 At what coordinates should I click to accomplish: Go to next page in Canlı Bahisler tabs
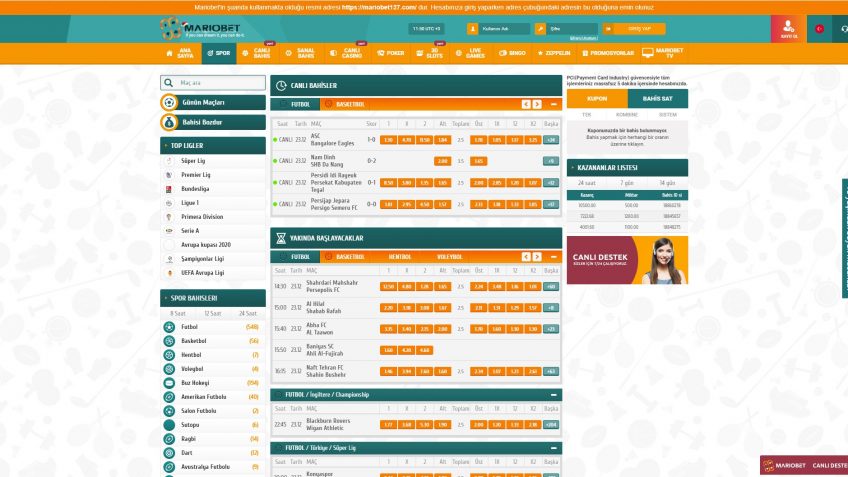[536, 104]
